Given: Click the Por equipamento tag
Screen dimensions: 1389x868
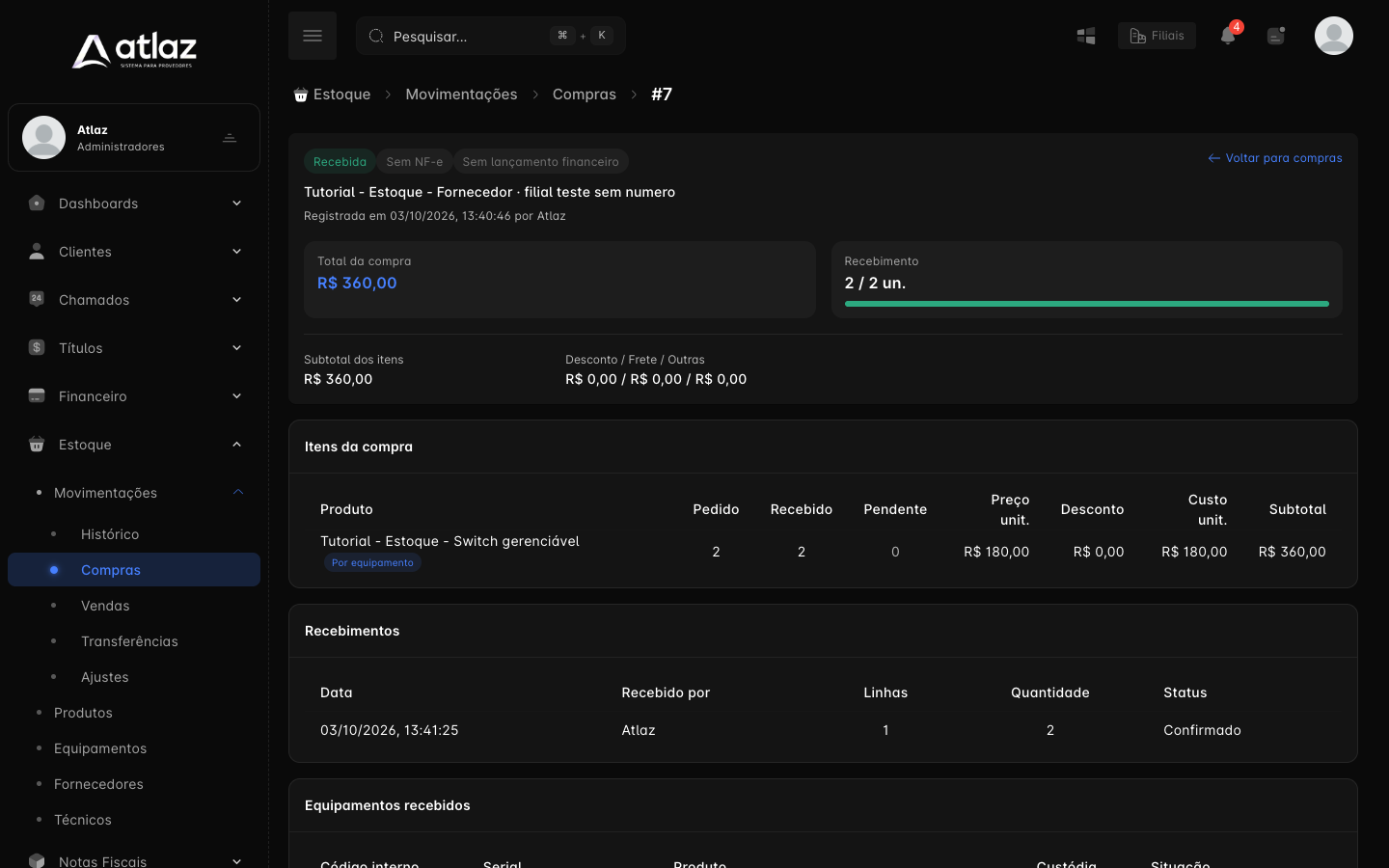Looking at the screenshot, I should point(372,563).
